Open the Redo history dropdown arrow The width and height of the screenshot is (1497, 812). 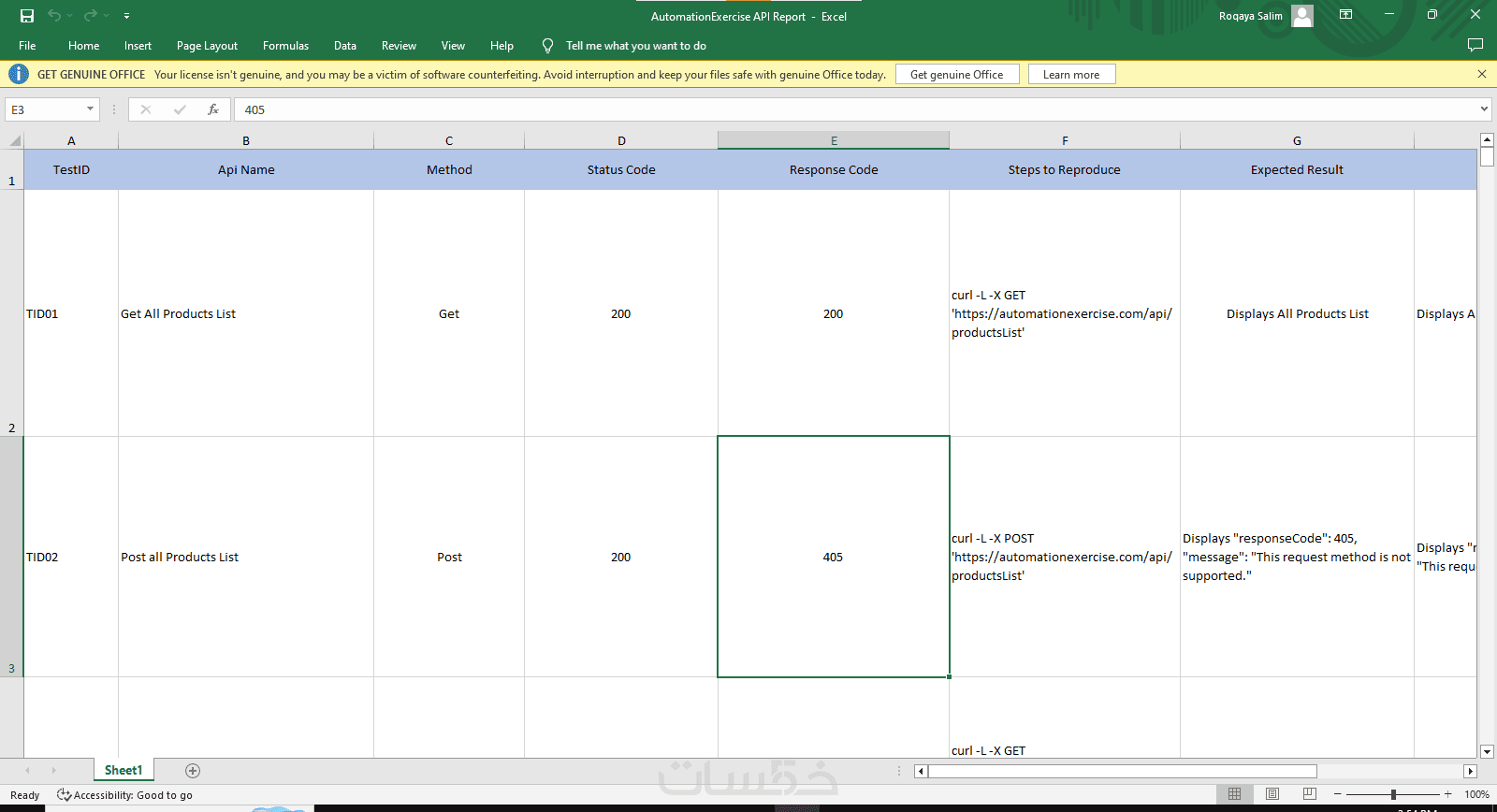click(107, 16)
